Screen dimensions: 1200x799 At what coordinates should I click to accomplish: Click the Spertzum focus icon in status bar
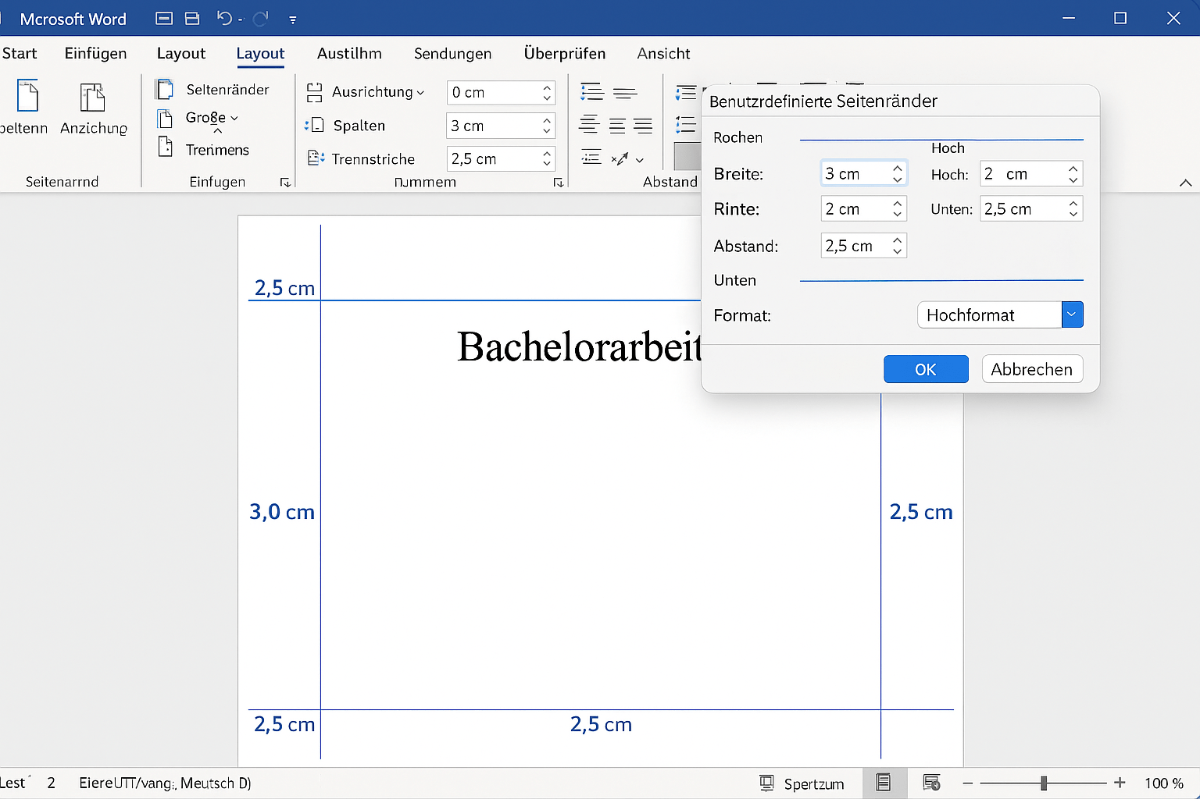coord(767,783)
